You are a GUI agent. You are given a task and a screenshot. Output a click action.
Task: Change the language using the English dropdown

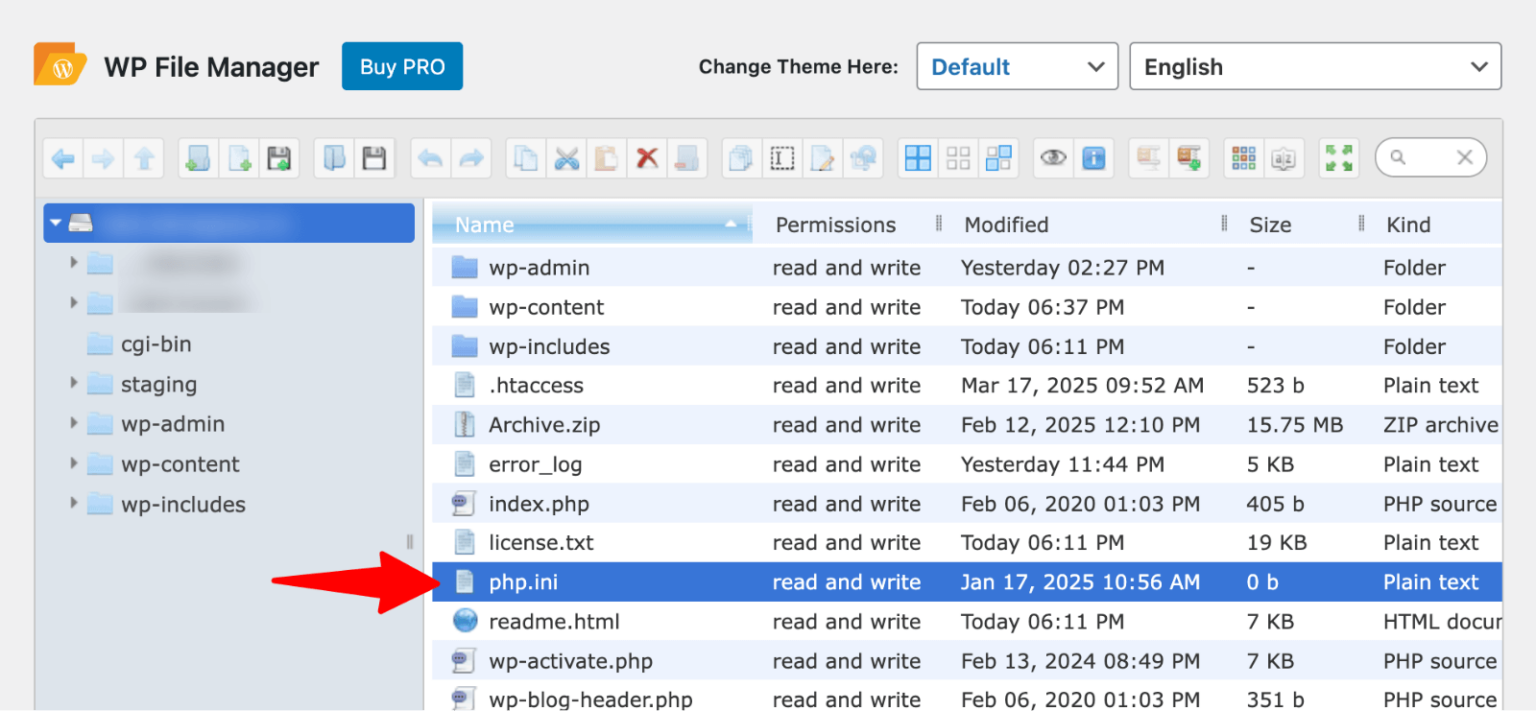click(1315, 66)
